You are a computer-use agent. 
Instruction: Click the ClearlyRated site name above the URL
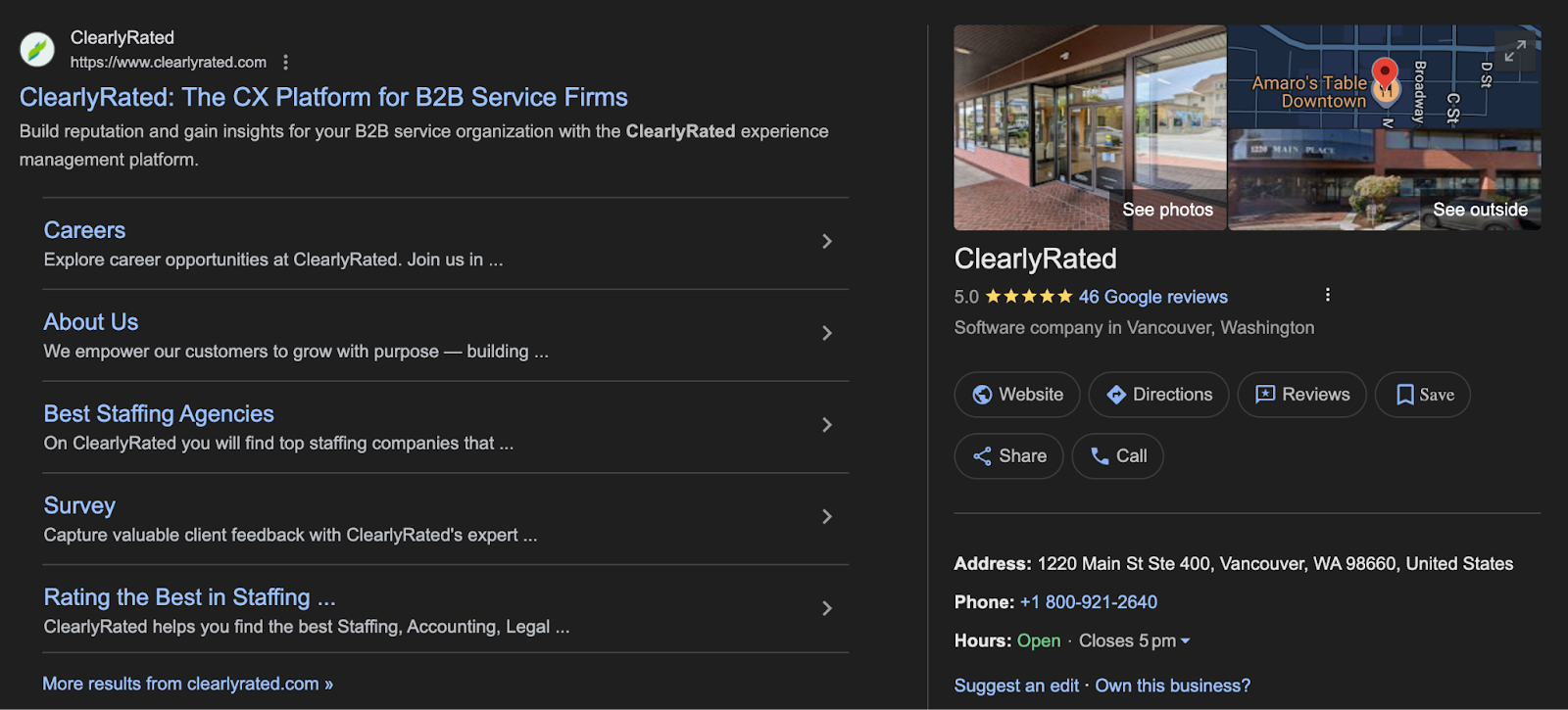coord(122,37)
